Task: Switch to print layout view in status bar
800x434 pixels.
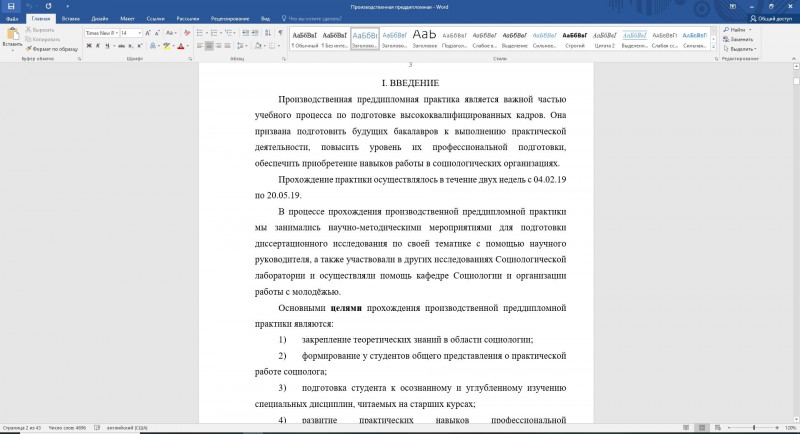Action: [x=702, y=428]
